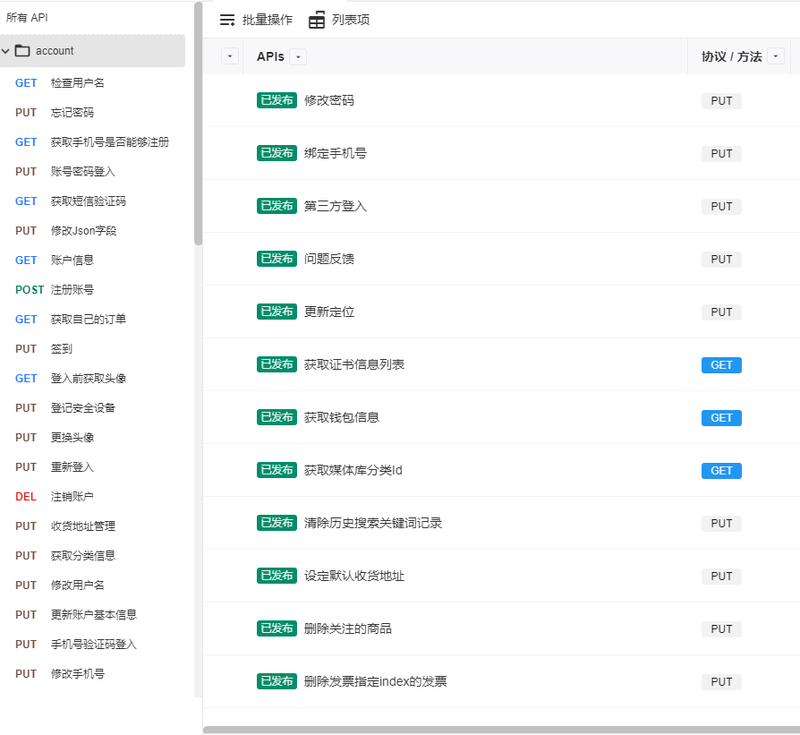Open DEL 注销账户 in sidebar
This screenshot has height=735, width=800.
tap(92, 497)
